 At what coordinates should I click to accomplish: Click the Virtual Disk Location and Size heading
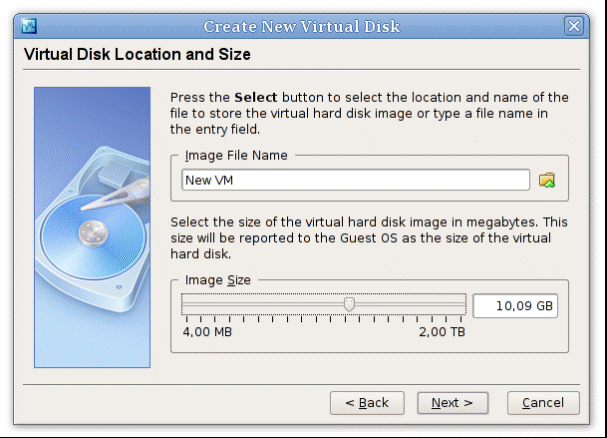click(137, 53)
